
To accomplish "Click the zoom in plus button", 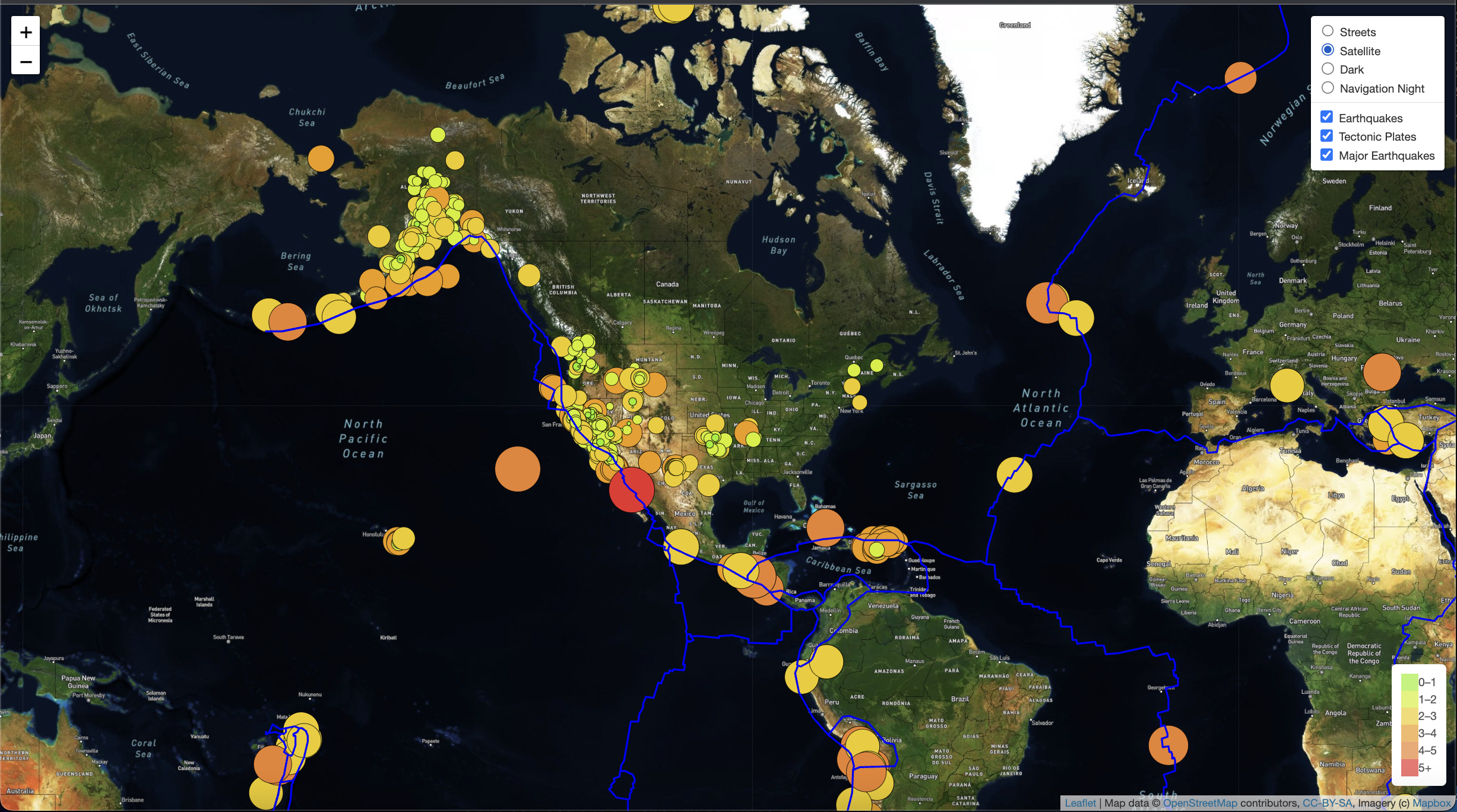I will coord(25,32).
